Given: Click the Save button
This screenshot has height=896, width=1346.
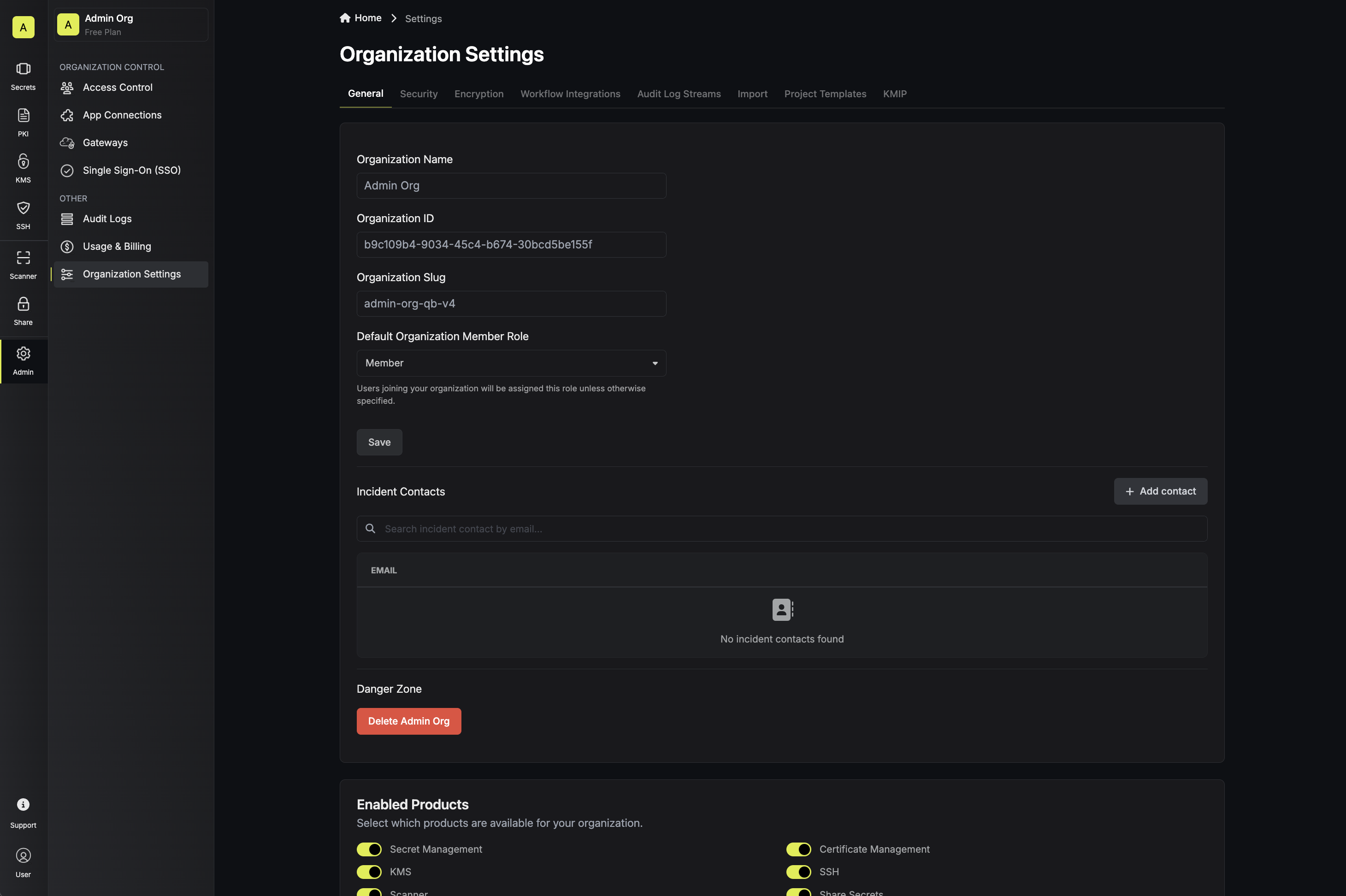Looking at the screenshot, I should (379, 442).
